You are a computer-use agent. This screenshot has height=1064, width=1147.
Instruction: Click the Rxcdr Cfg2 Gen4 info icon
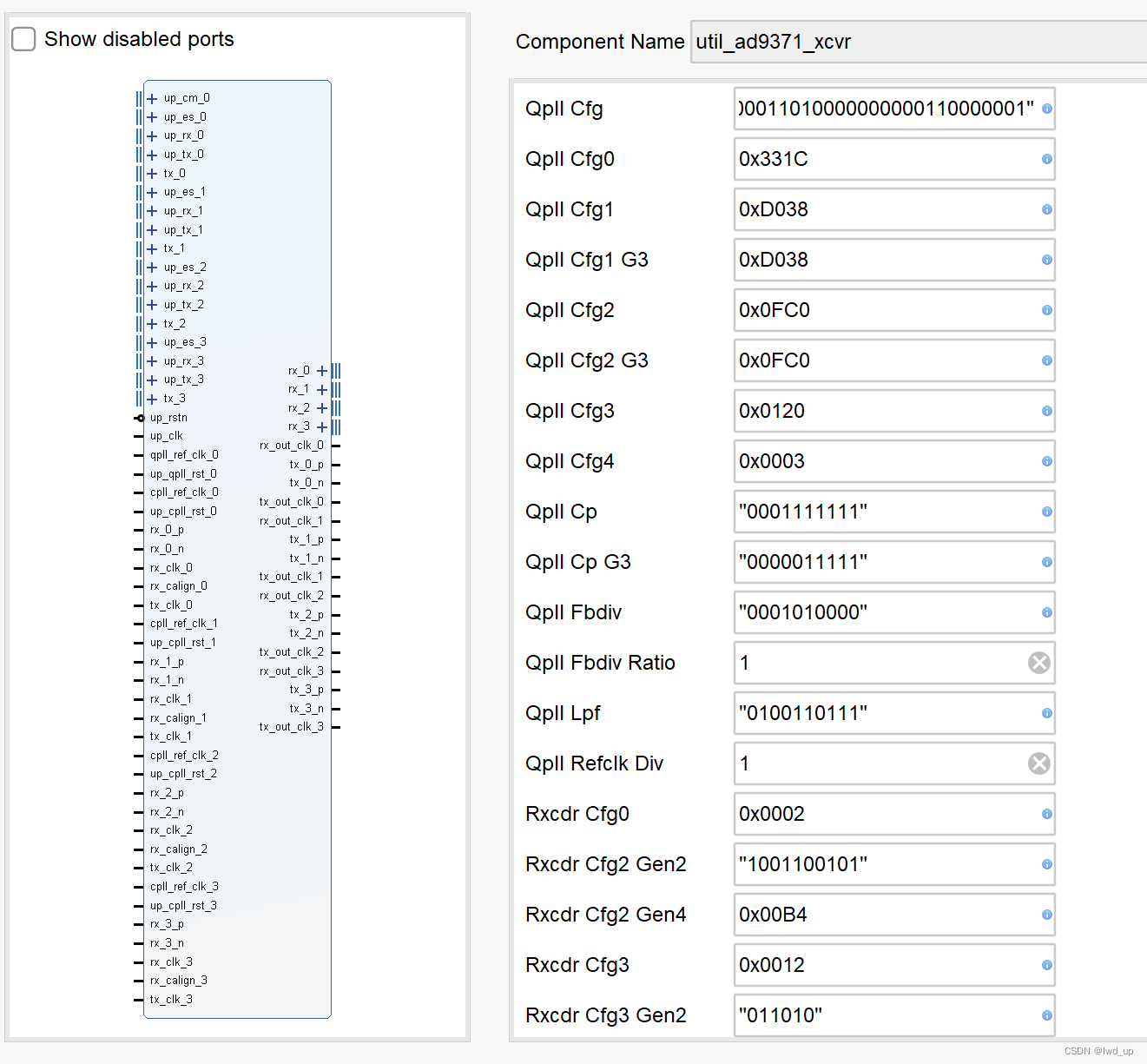click(1047, 915)
